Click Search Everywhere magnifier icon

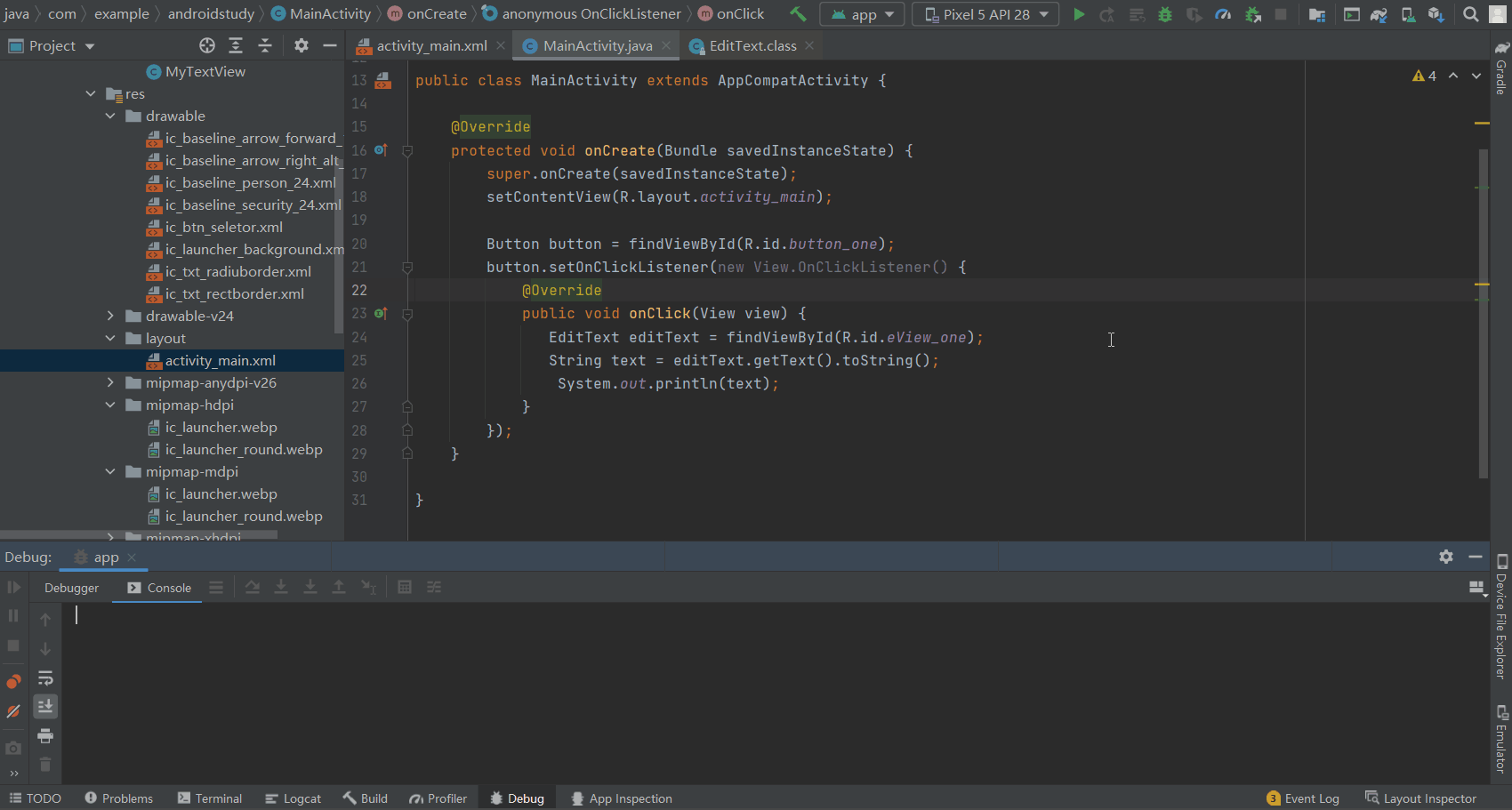(1470, 14)
